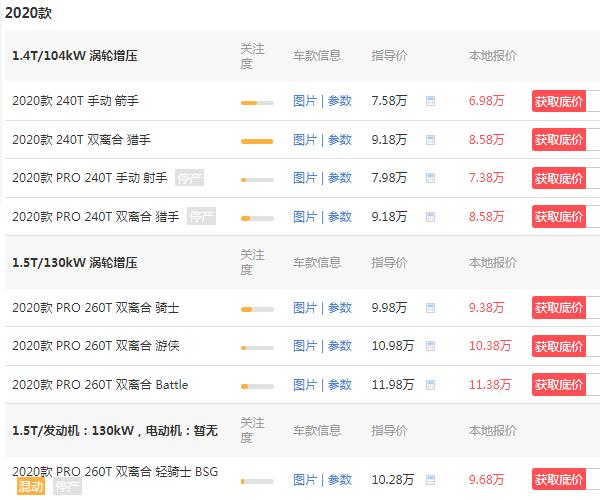Get lowest price for 240T 手动 箭手

(559, 101)
